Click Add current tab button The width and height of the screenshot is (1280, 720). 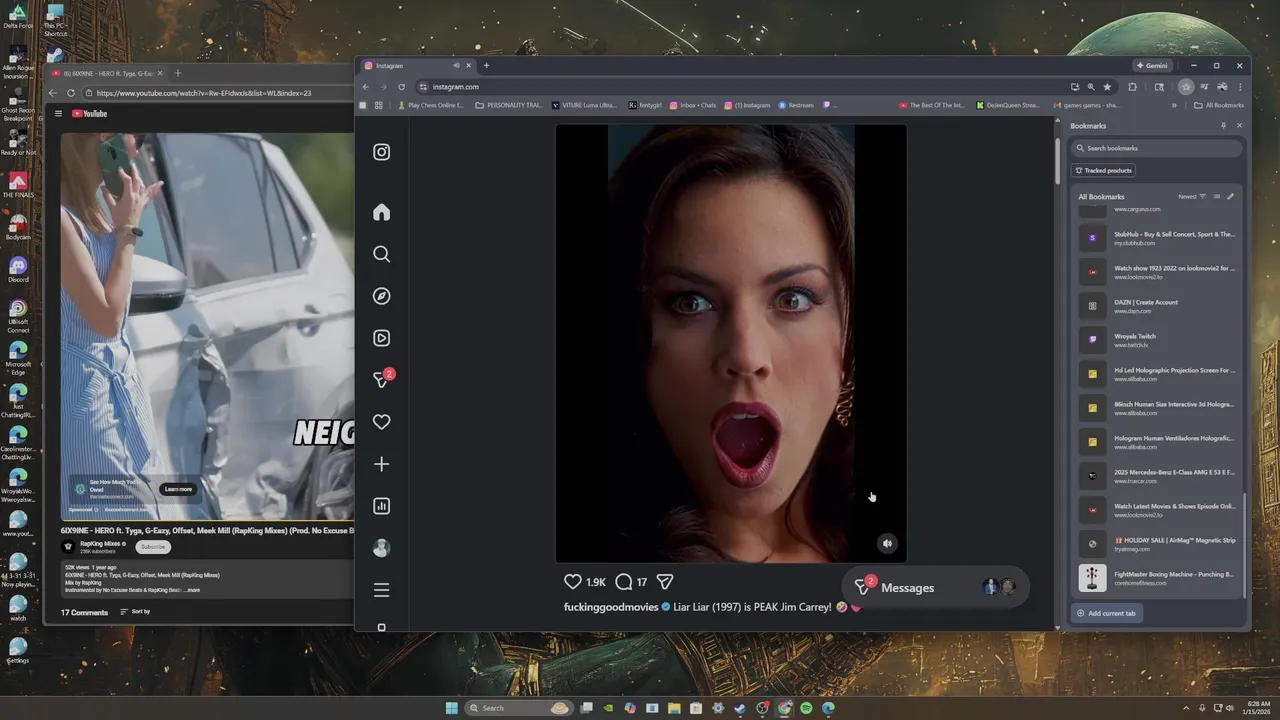pos(1106,613)
